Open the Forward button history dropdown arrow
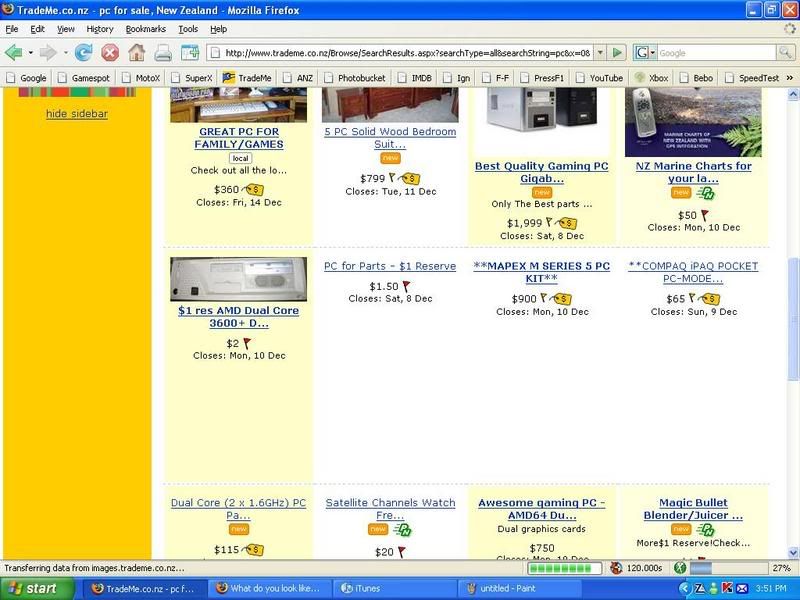 tap(65, 53)
